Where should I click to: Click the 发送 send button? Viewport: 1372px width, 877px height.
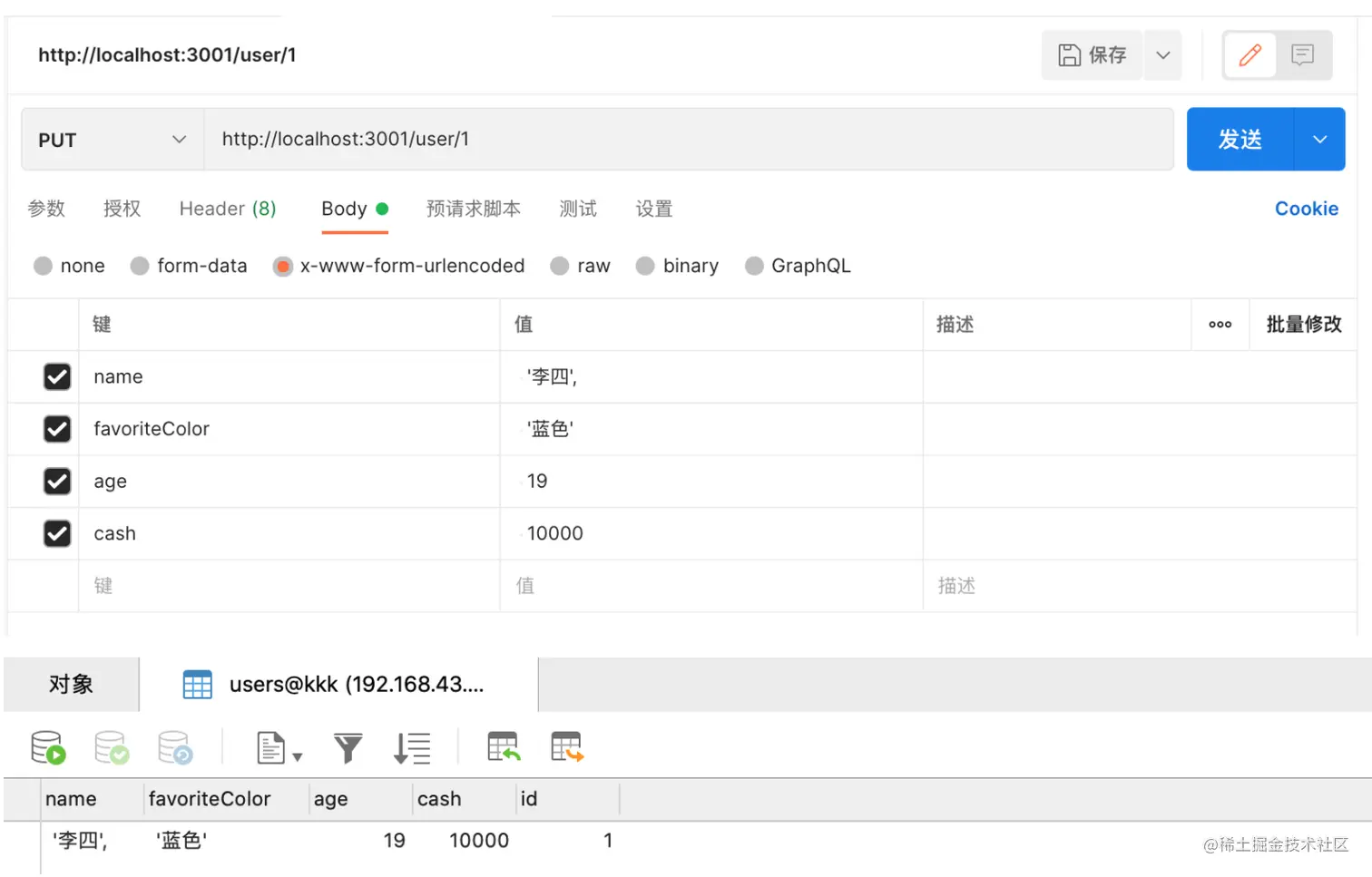click(x=1240, y=140)
